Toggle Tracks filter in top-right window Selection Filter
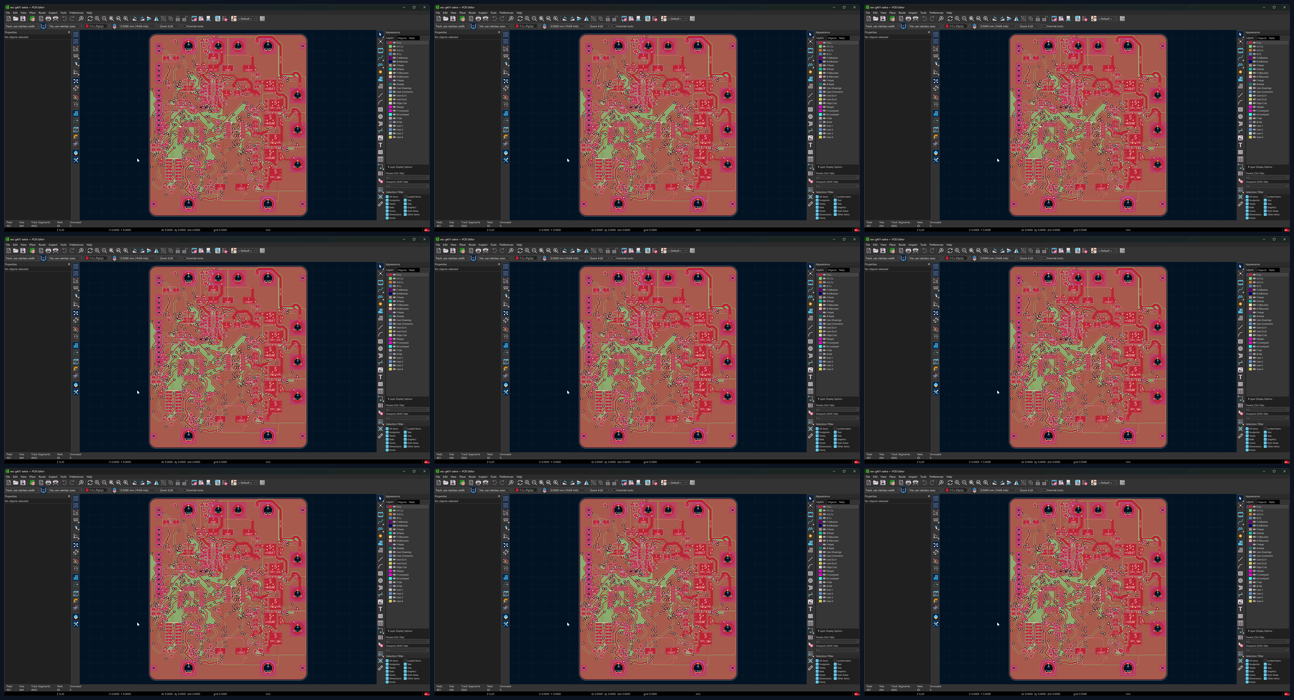 click(x=1251, y=204)
